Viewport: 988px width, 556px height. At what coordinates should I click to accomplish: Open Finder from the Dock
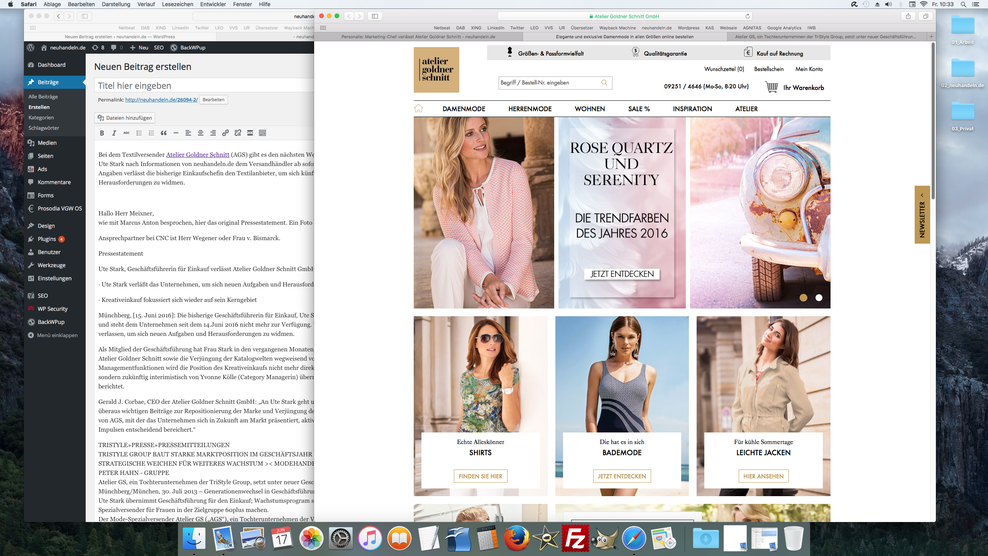(x=194, y=538)
